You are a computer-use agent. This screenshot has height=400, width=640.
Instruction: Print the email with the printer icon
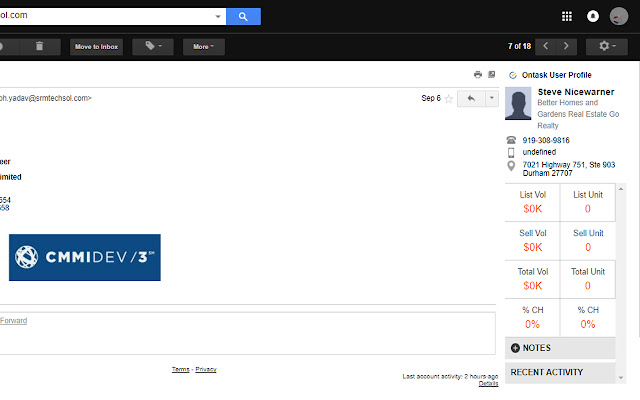[478, 74]
